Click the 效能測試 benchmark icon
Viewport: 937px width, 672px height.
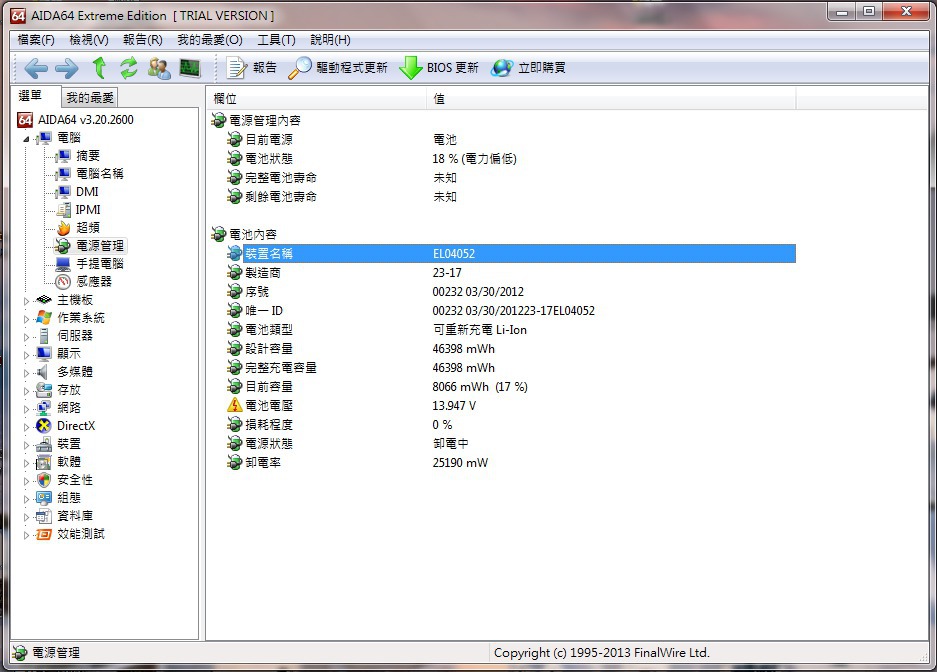coord(44,534)
